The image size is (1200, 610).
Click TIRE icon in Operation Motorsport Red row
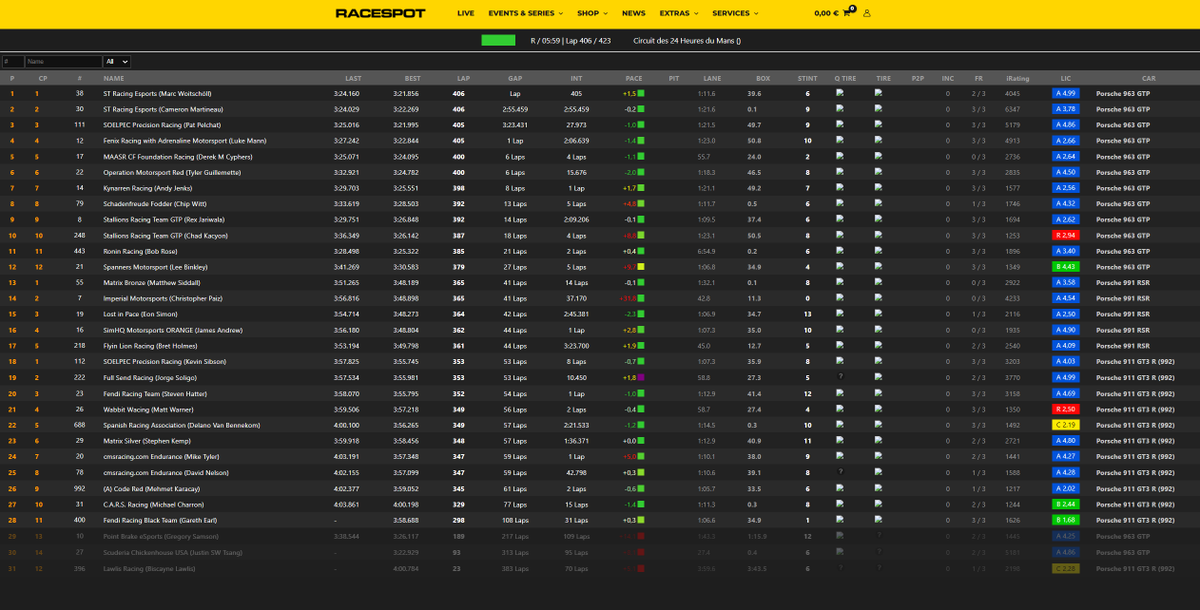878,172
